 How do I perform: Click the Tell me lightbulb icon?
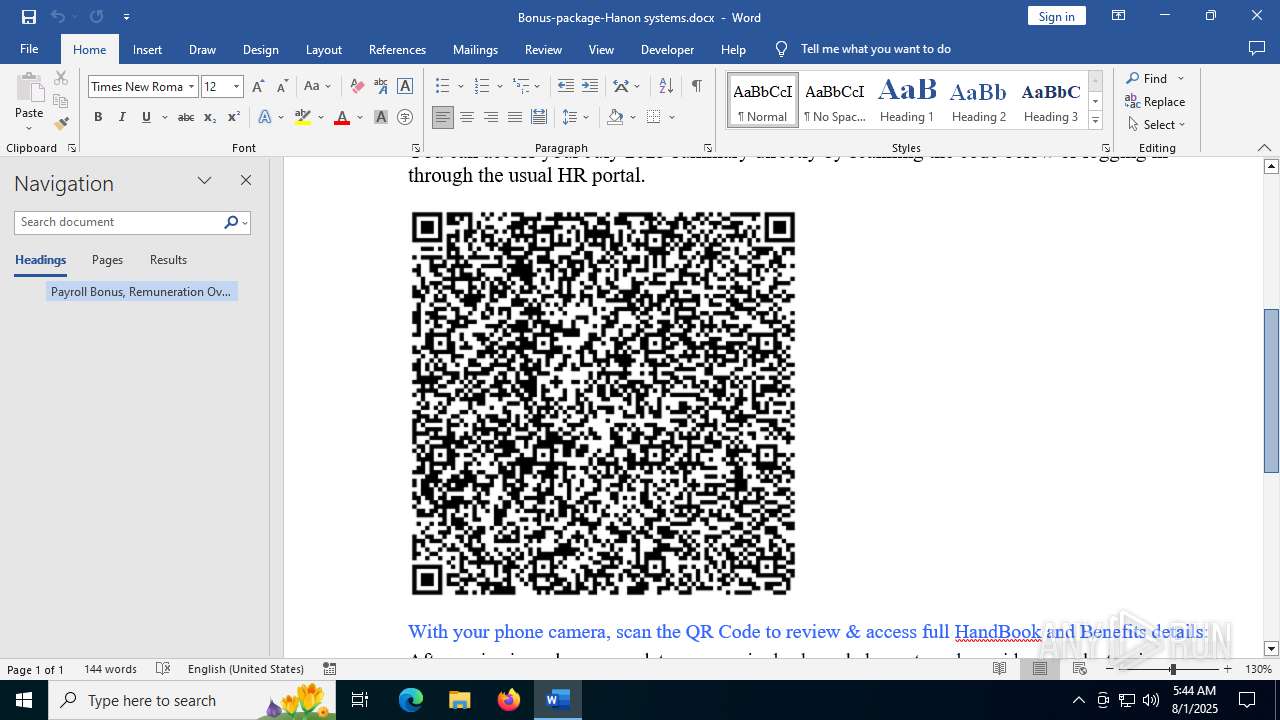point(782,49)
